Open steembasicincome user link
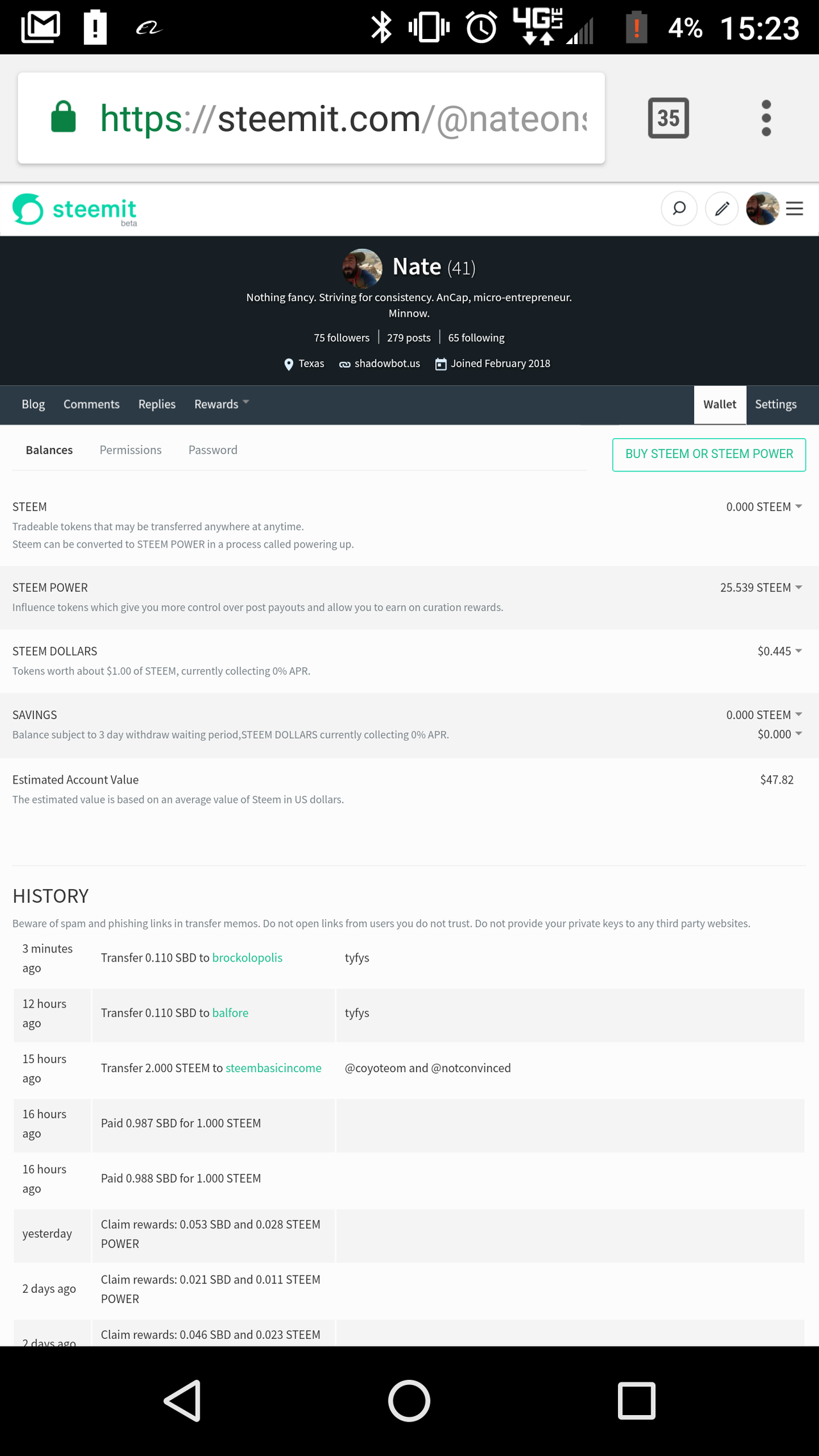The height and width of the screenshot is (1456, 819). [x=274, y=1068]
